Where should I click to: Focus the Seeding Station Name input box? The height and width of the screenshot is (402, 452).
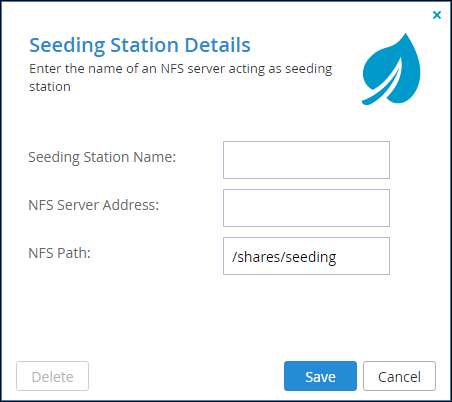click(x=306, y=160)
